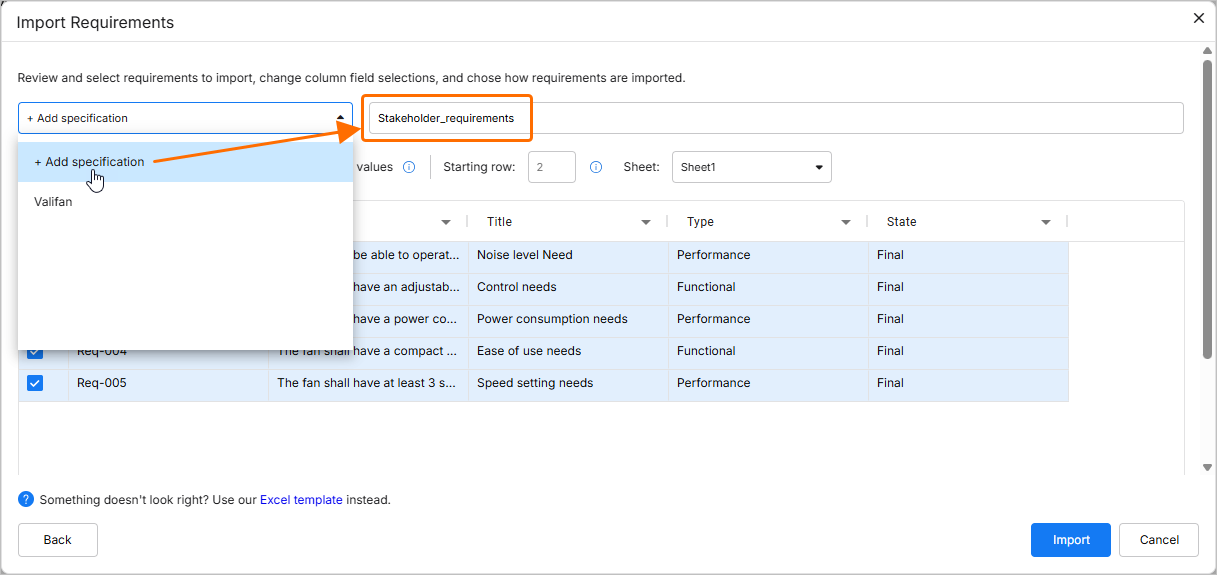The image size is (1217, 575).
Task: Open info icon next to values
Action: tap(409, 167)
